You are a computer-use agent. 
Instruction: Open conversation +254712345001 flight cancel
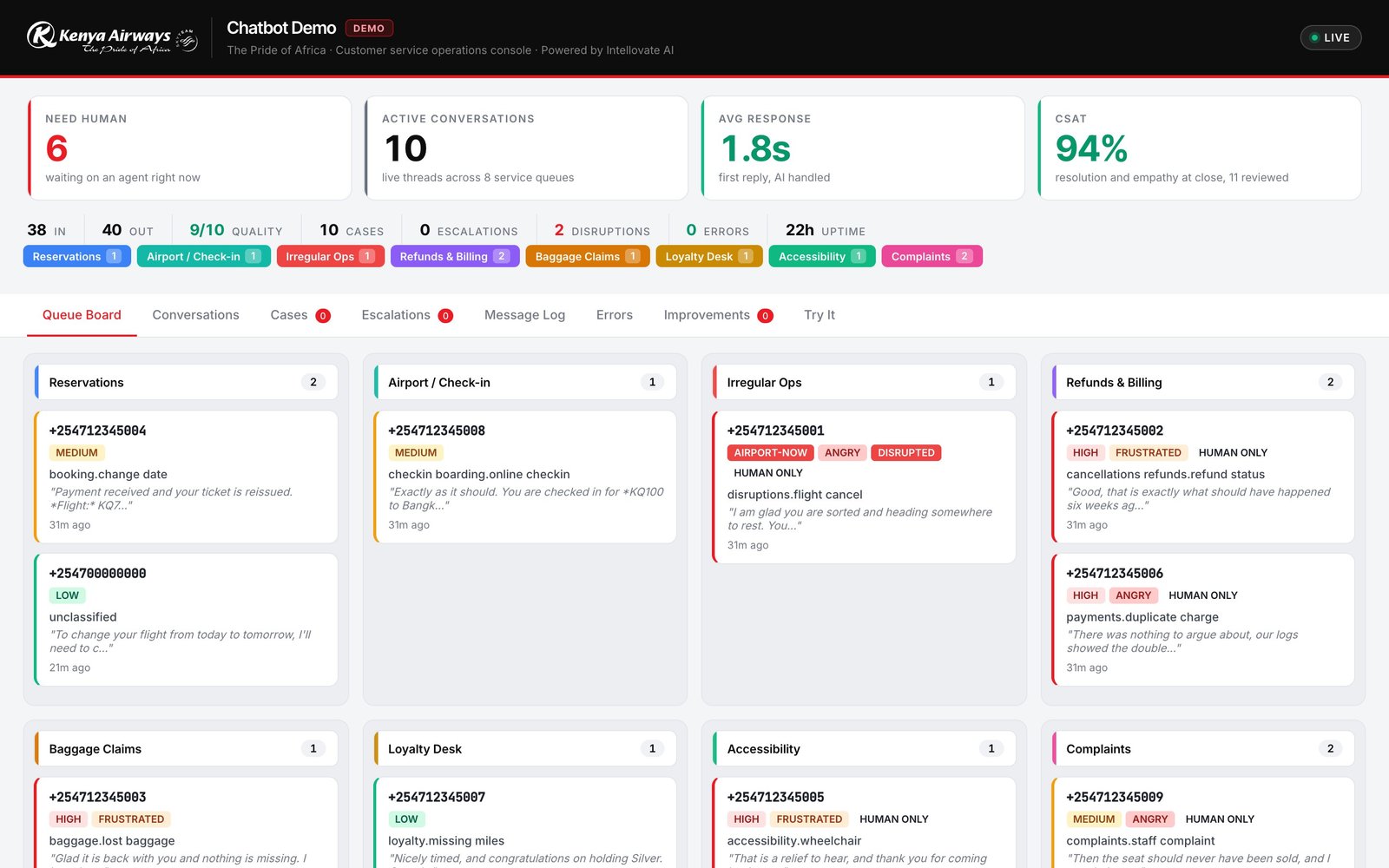864,487
